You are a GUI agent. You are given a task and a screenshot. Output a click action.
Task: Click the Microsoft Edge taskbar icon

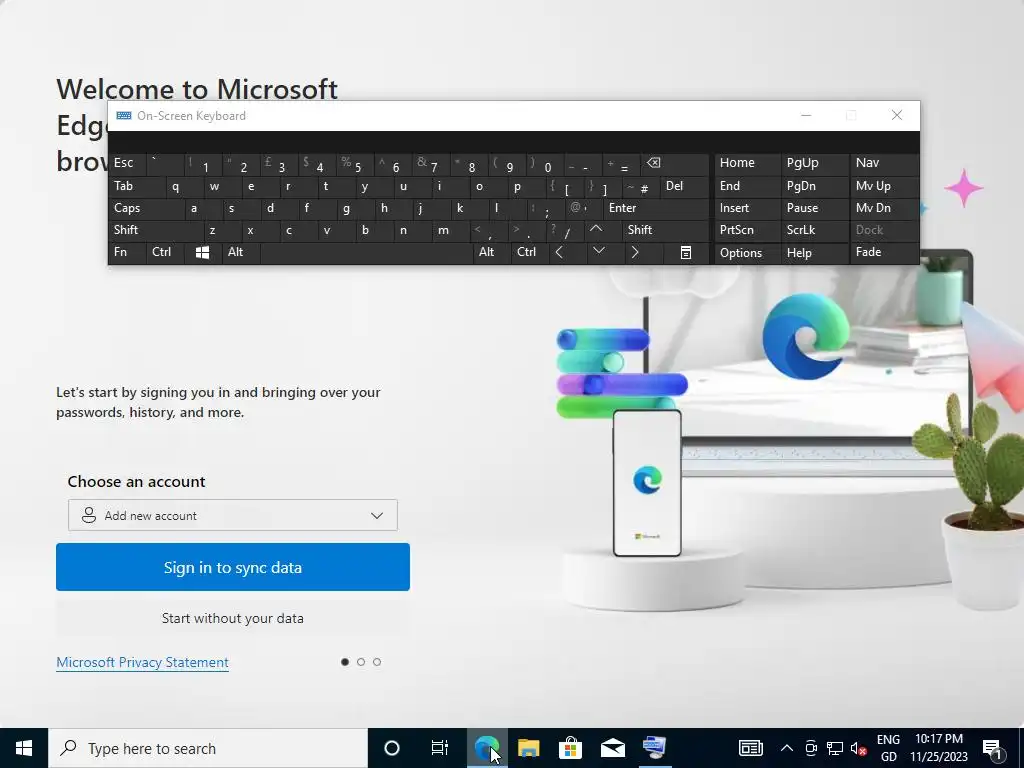point(487,748)
